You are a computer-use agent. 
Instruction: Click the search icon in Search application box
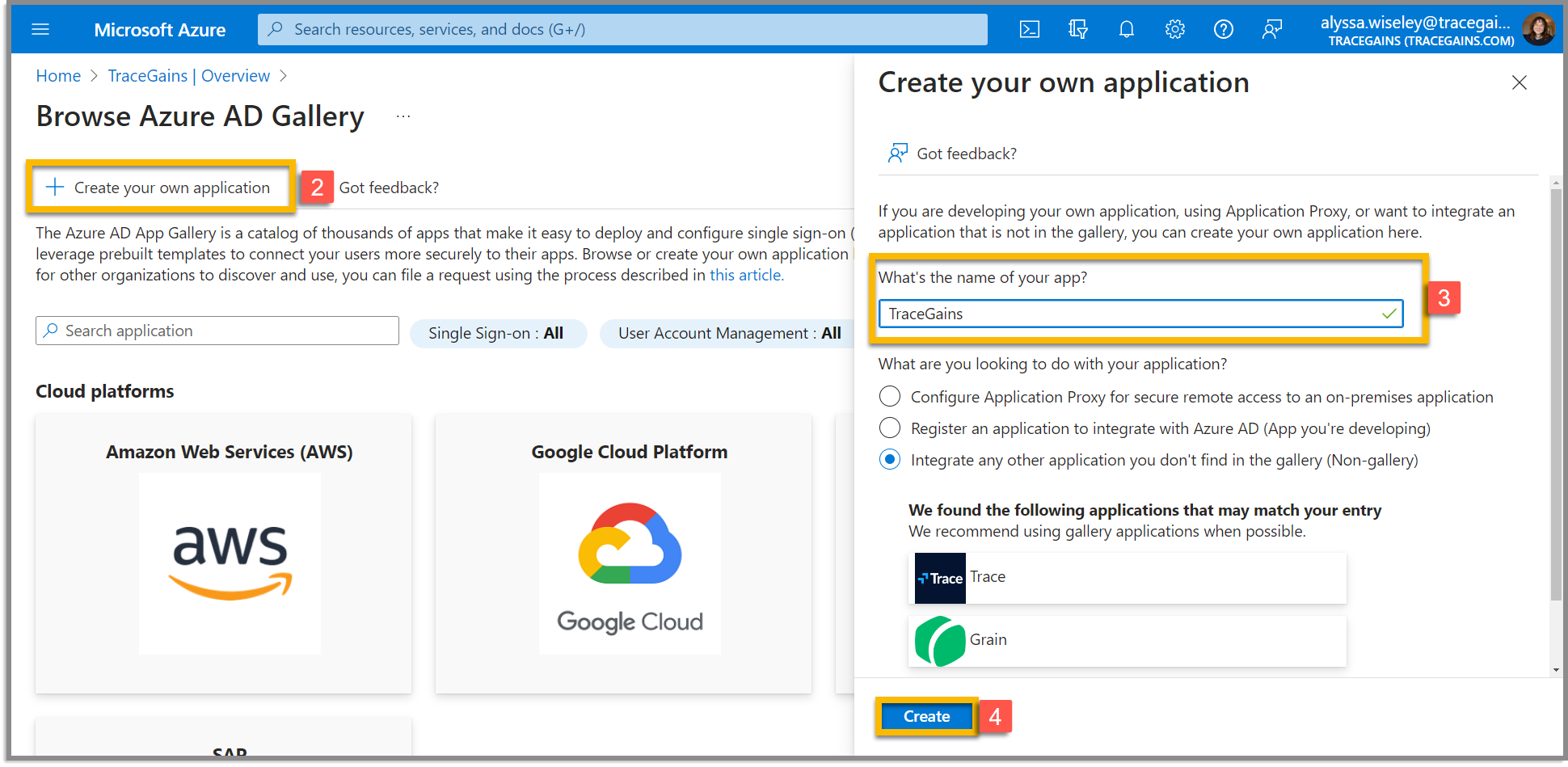pos(51,331)
